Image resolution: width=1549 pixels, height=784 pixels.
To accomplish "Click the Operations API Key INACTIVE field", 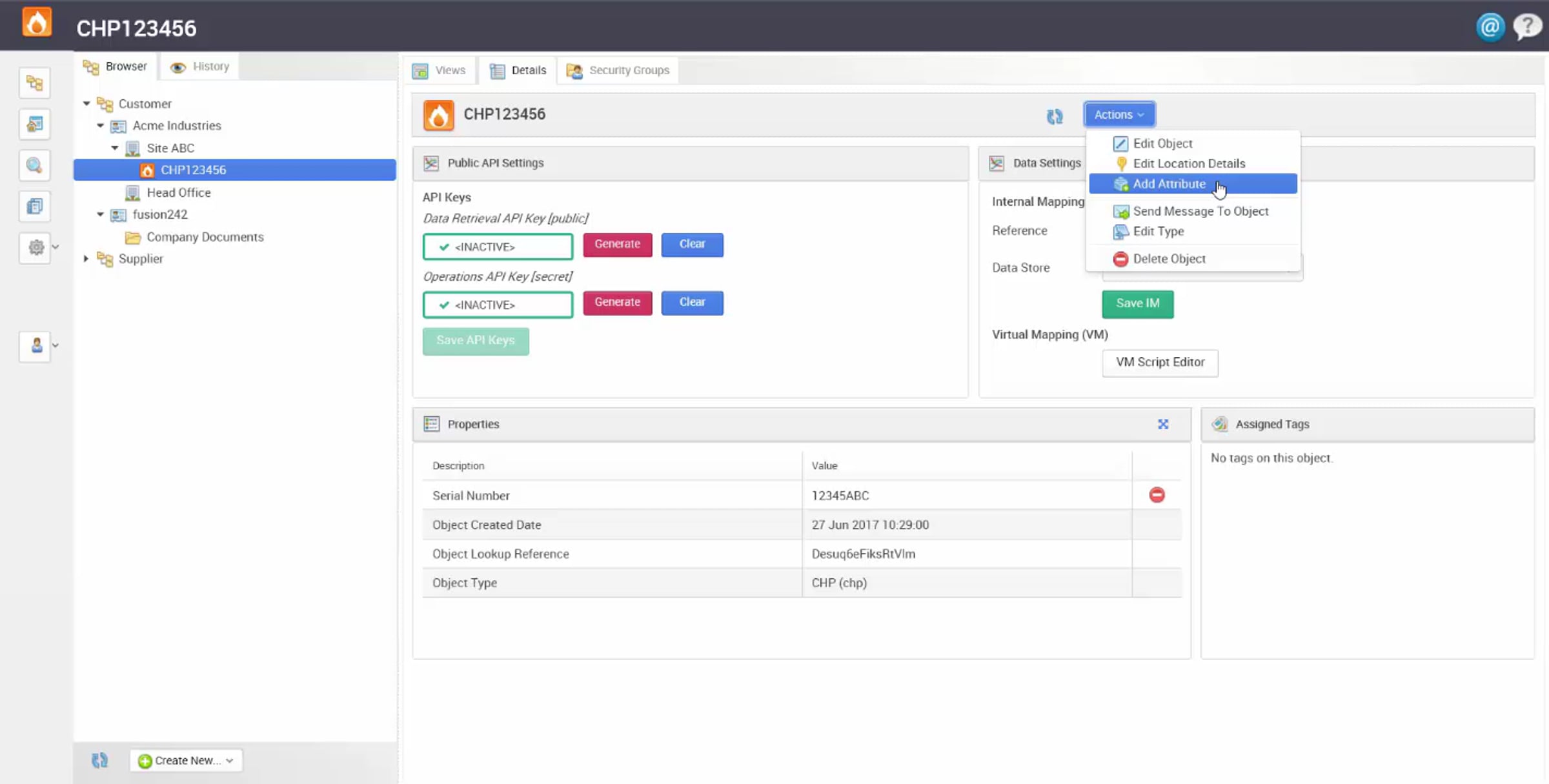I will click(x=498, y=305).
